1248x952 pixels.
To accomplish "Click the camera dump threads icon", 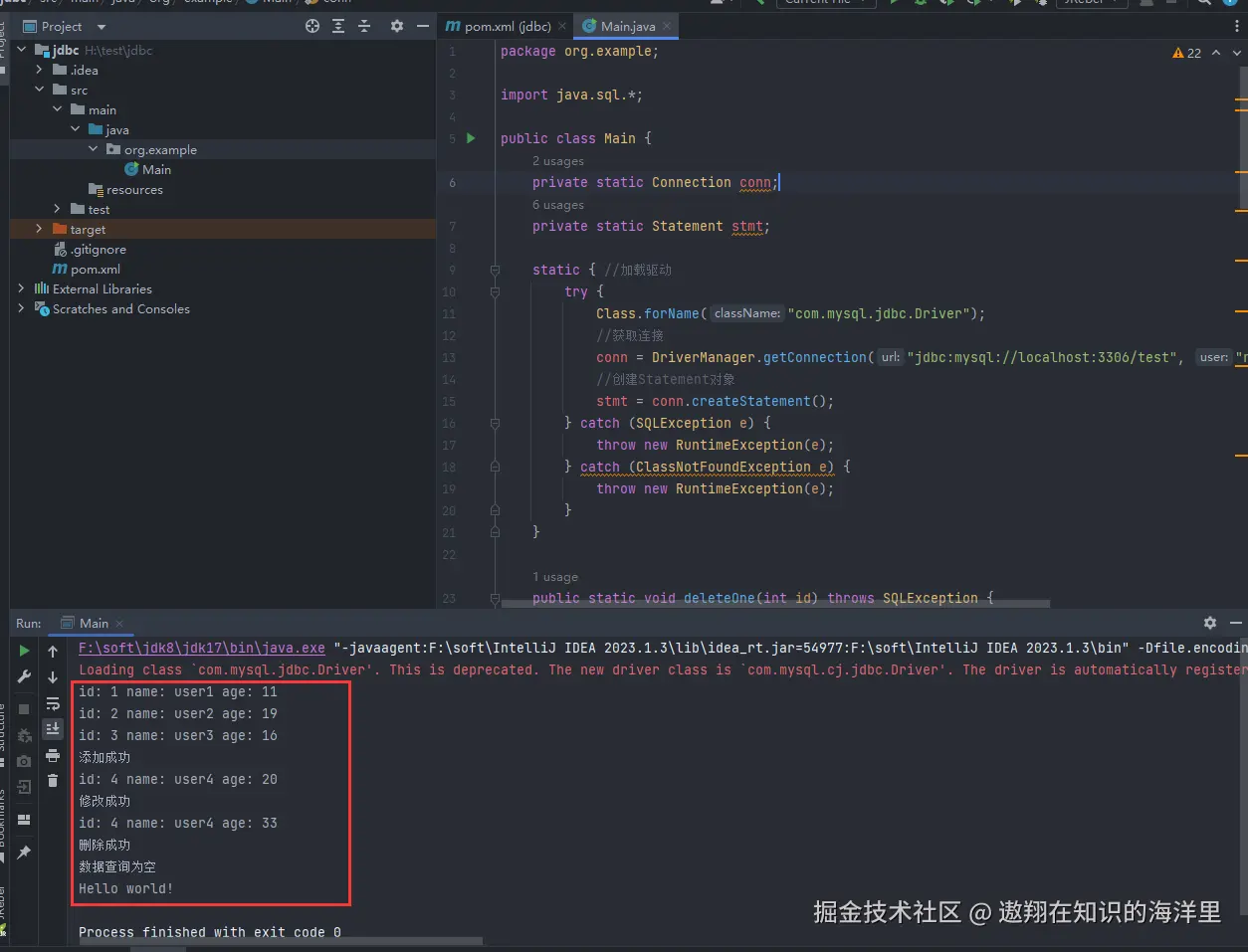I will click(24, 761).
